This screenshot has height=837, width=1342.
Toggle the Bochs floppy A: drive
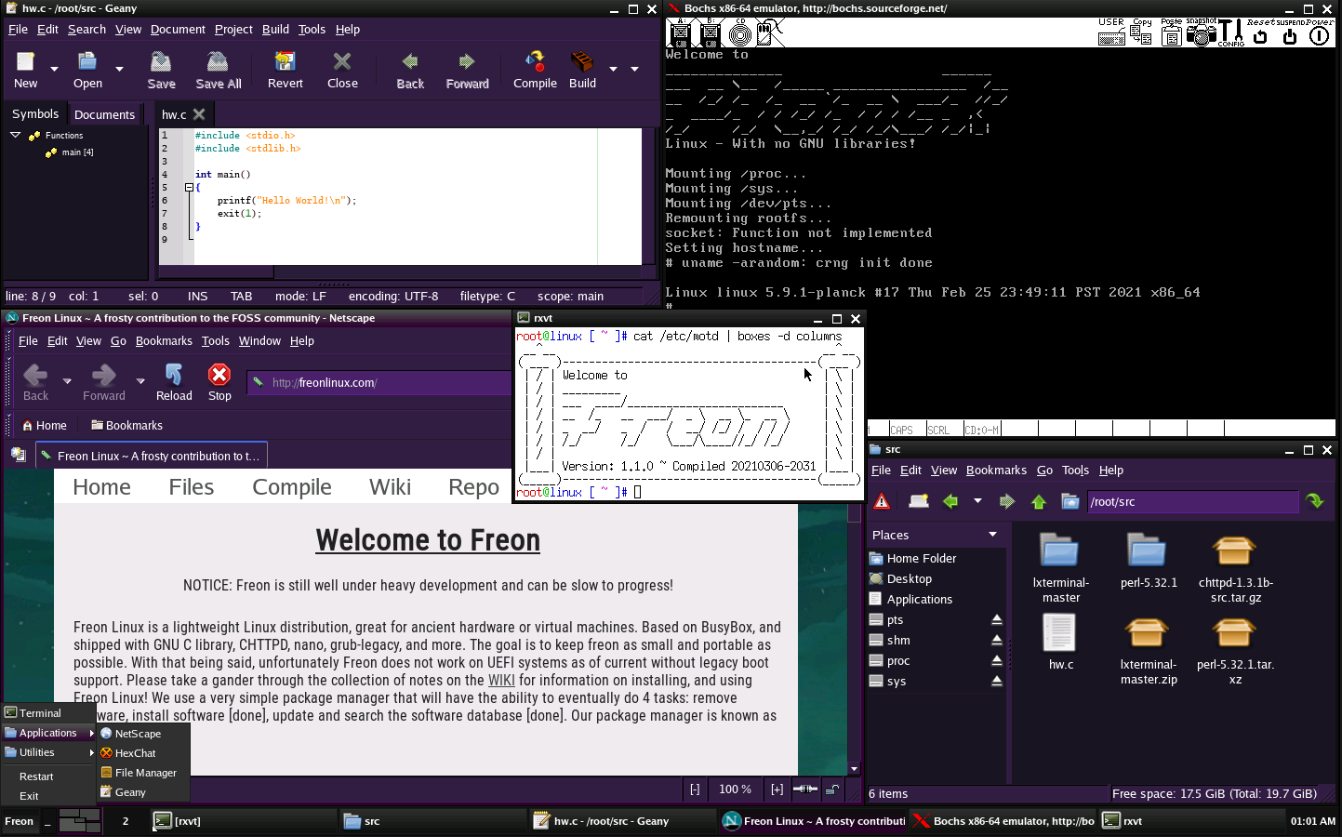click(x=681, y=33)
